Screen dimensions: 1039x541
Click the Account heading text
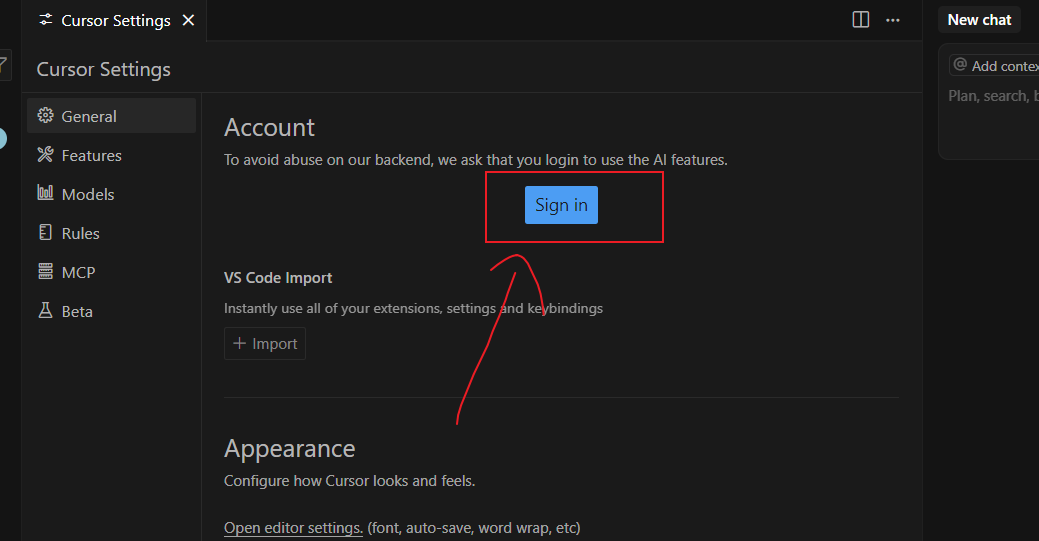(x=269, y=127)
